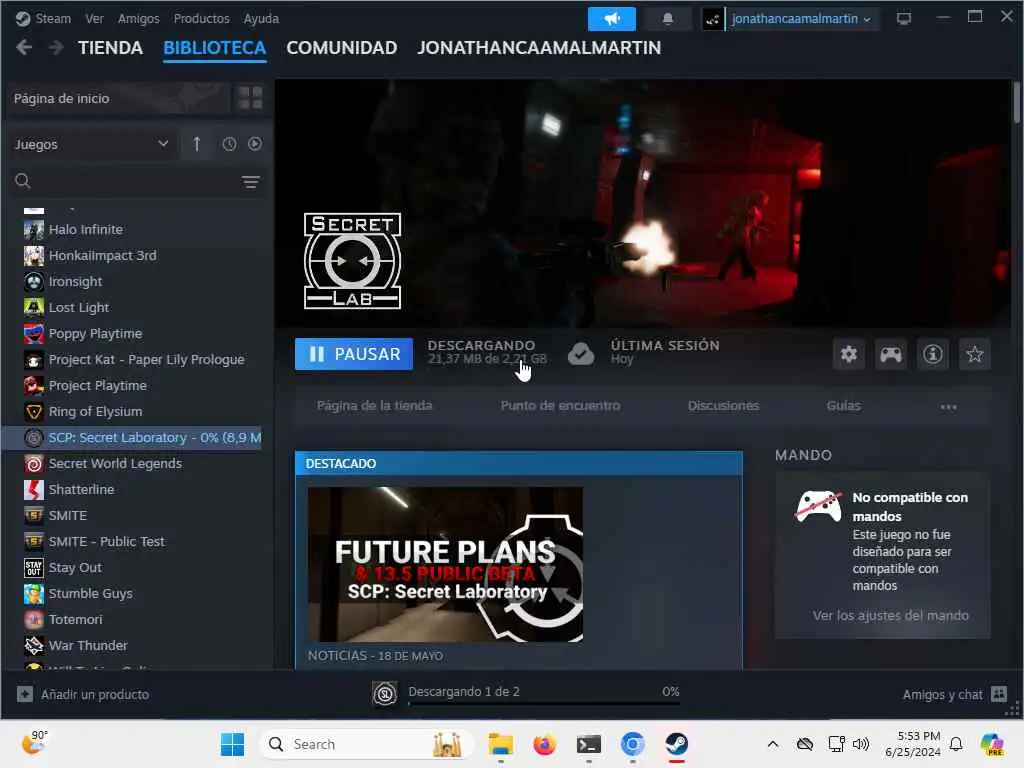Open the JONATHANCAAMALMARTIN profile tab
The width and height of the screenshot is (1024, 768).
(539, 48)
